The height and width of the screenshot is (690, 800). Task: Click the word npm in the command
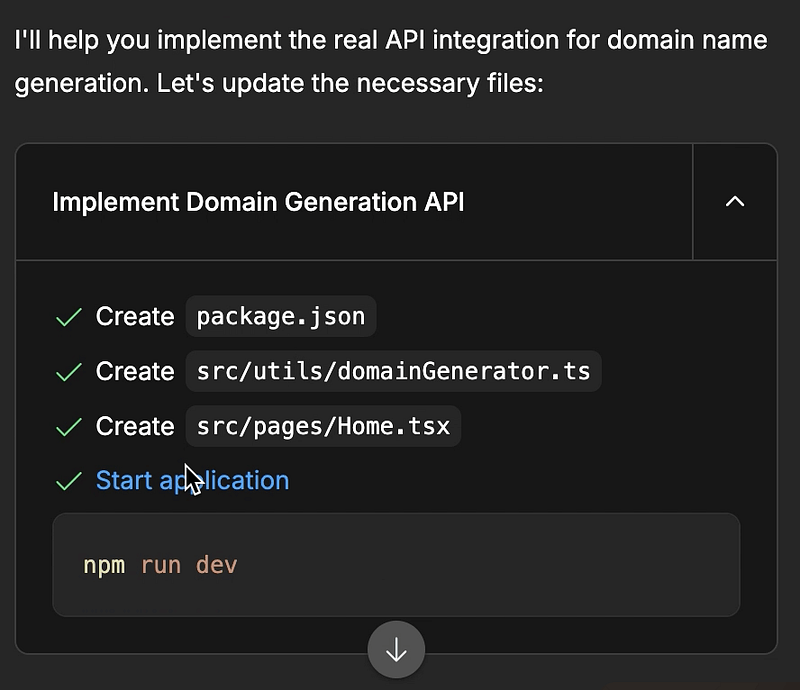tap(104, 565)
